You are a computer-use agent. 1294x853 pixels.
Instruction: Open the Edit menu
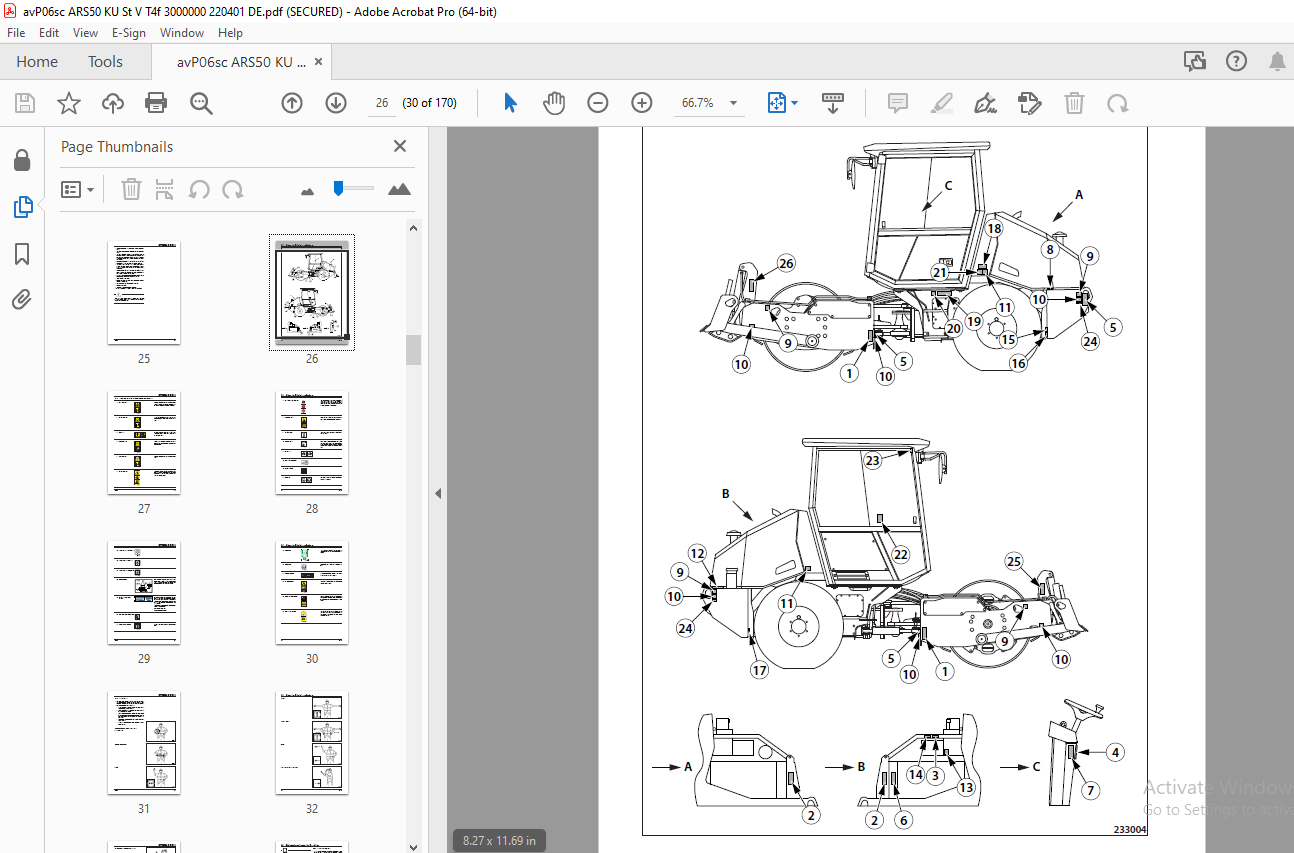[49, 33]
